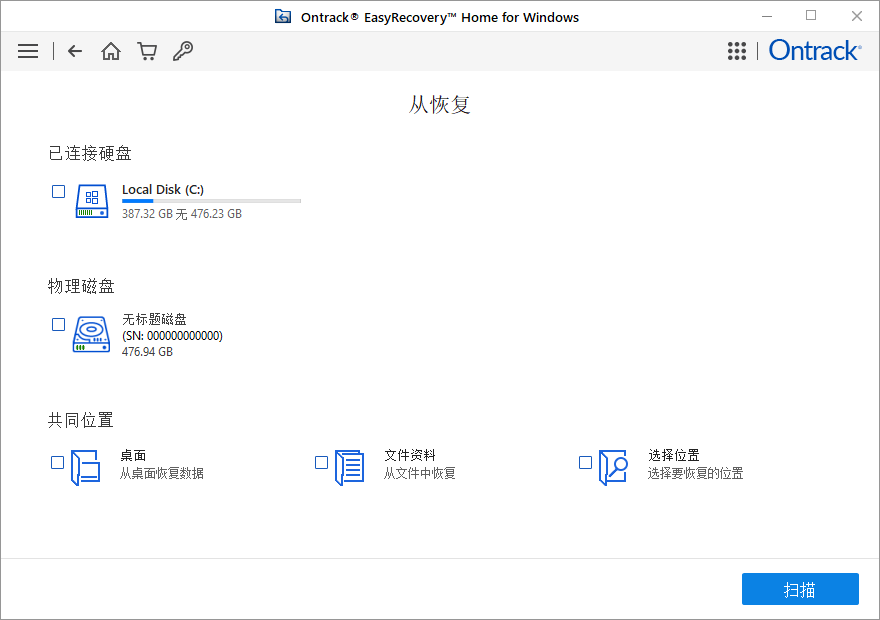Open the hamburger menu

28,51
